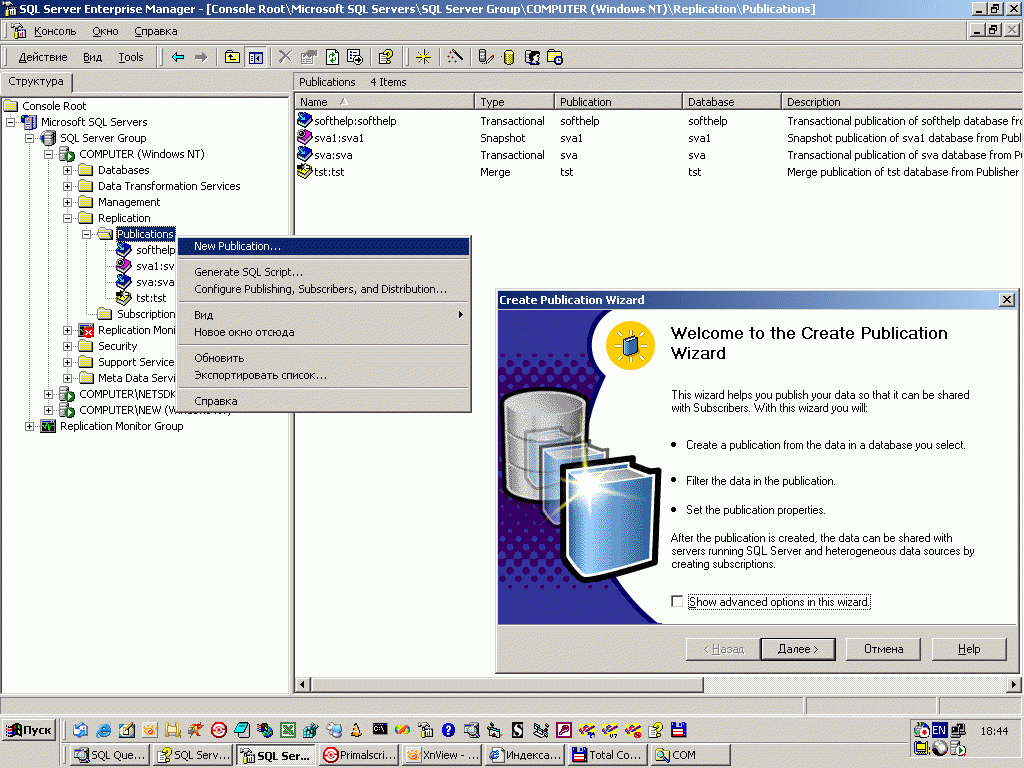Sort list by Type column header
The image size is (1024, 768).
coord(515,102)
